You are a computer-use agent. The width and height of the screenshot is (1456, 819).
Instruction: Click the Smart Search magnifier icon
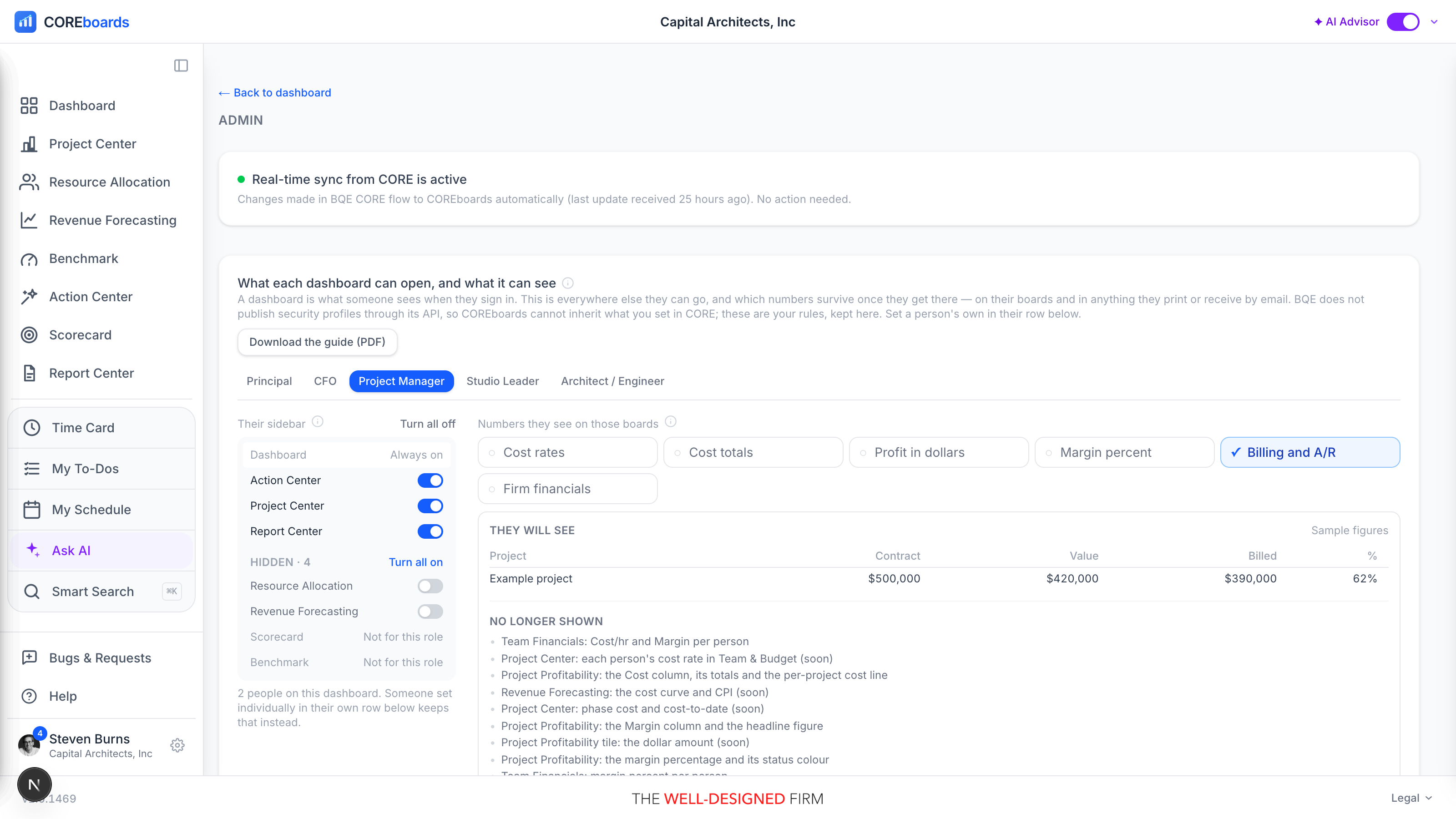tap(32, 592)
